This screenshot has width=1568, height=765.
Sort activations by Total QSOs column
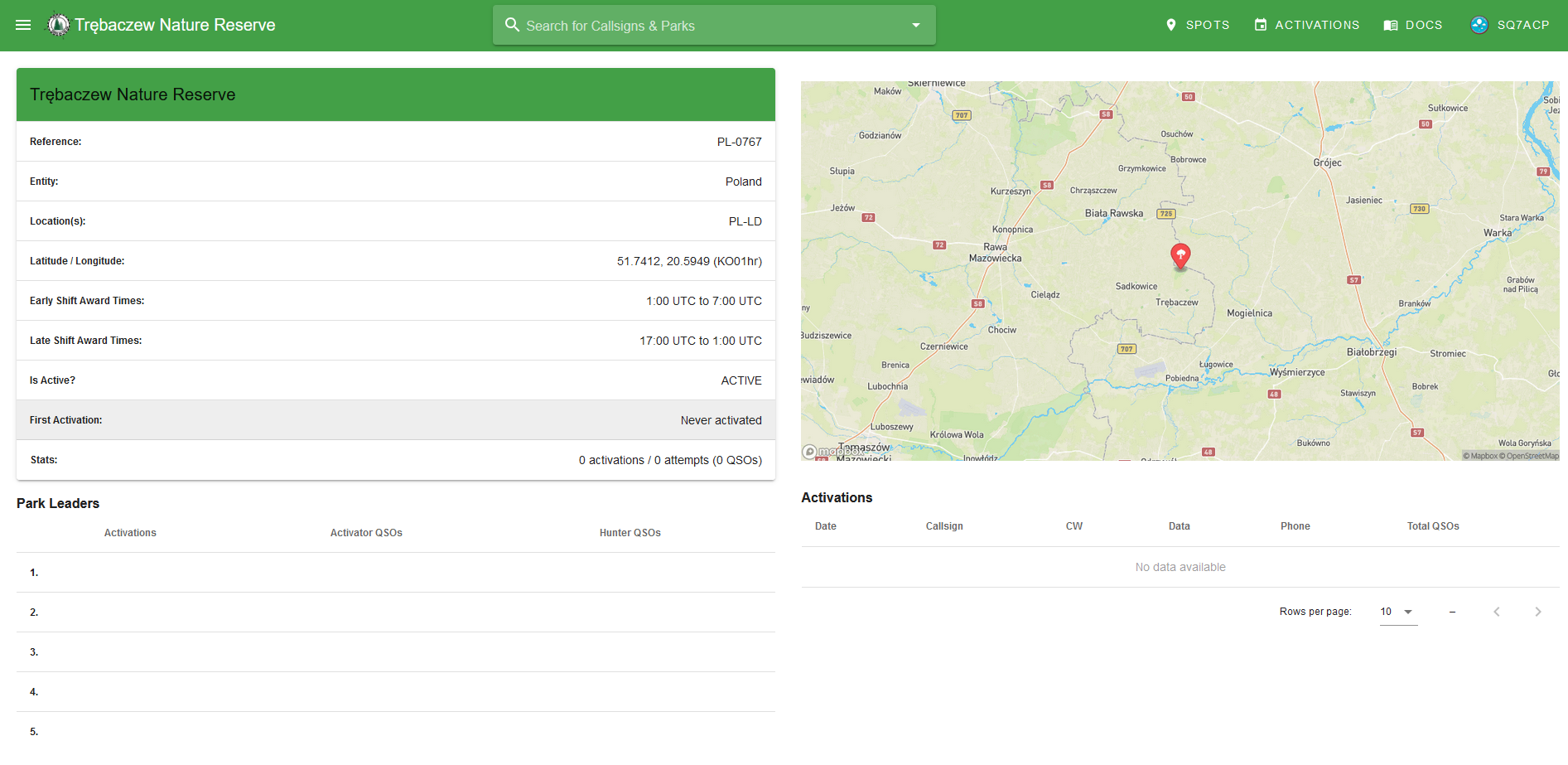click(1432, 526)
